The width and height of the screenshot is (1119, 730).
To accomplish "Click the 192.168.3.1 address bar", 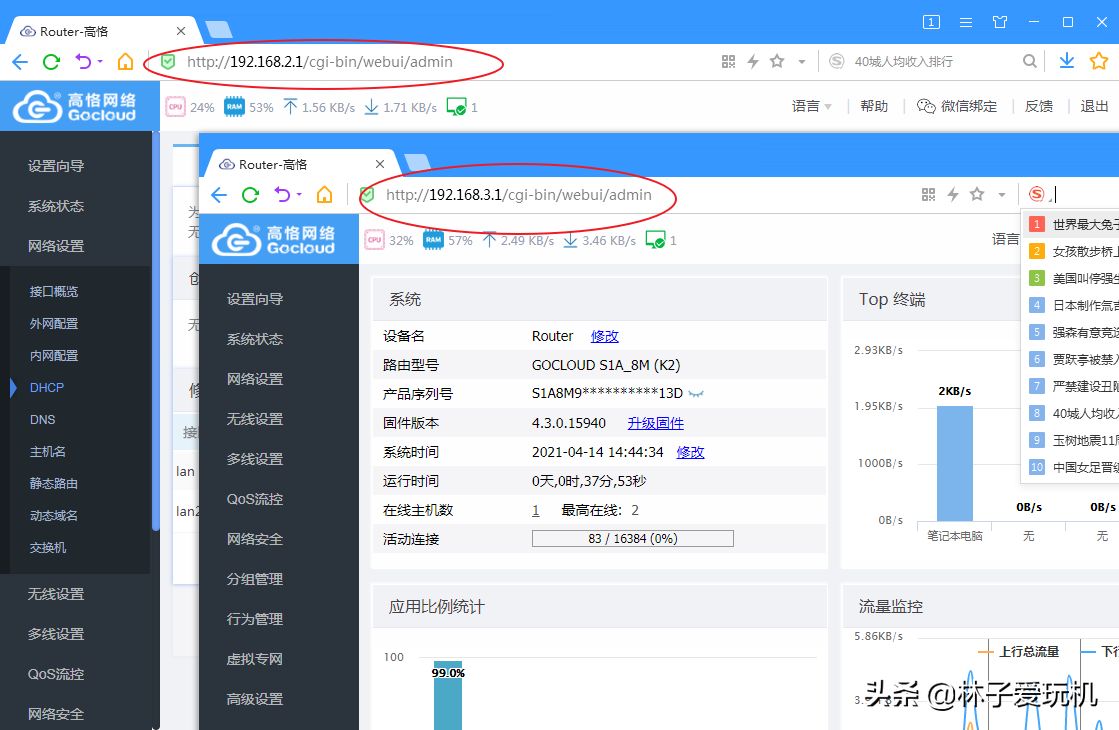I will 519,195.
